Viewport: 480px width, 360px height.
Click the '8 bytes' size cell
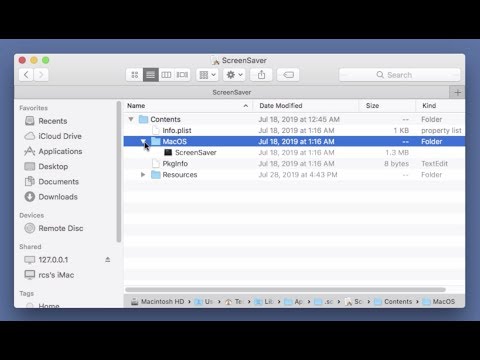(x=396, y=163)
